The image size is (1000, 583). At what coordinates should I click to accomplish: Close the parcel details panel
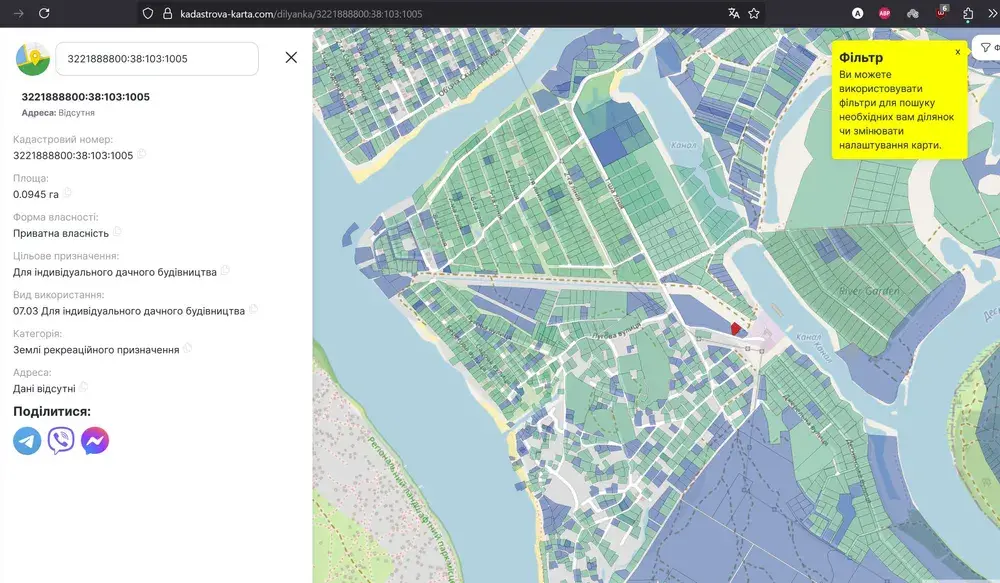pos(291,58)
